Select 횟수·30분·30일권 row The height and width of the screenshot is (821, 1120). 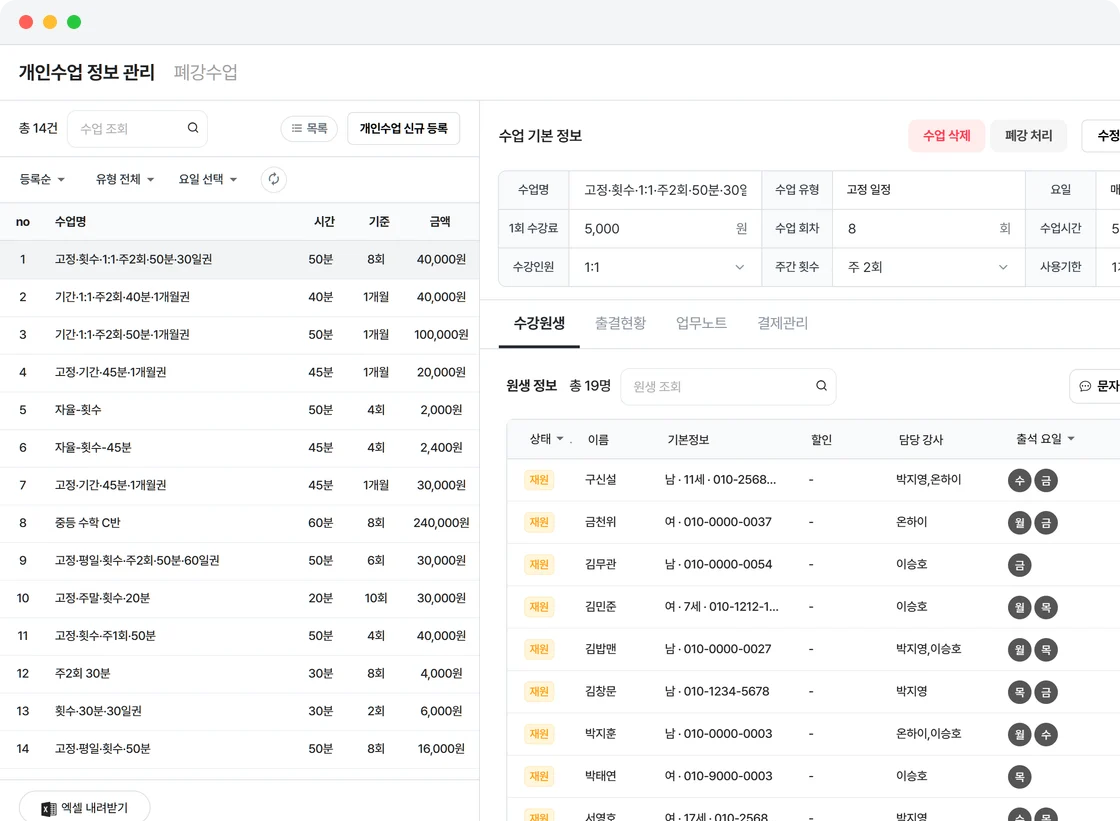pos(239,711)
